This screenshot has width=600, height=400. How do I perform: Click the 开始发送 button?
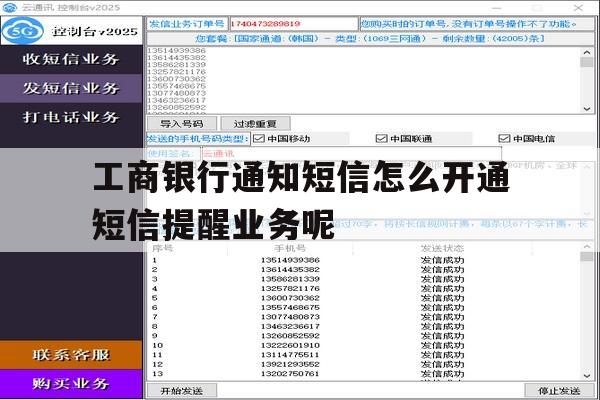tap(182, 391)
